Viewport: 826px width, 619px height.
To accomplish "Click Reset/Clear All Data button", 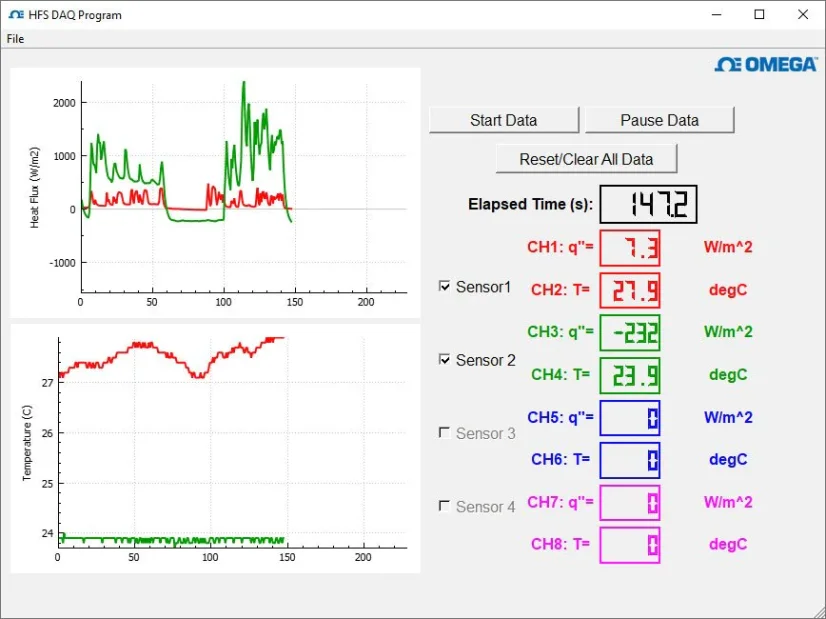I will (x=586, y=159).
